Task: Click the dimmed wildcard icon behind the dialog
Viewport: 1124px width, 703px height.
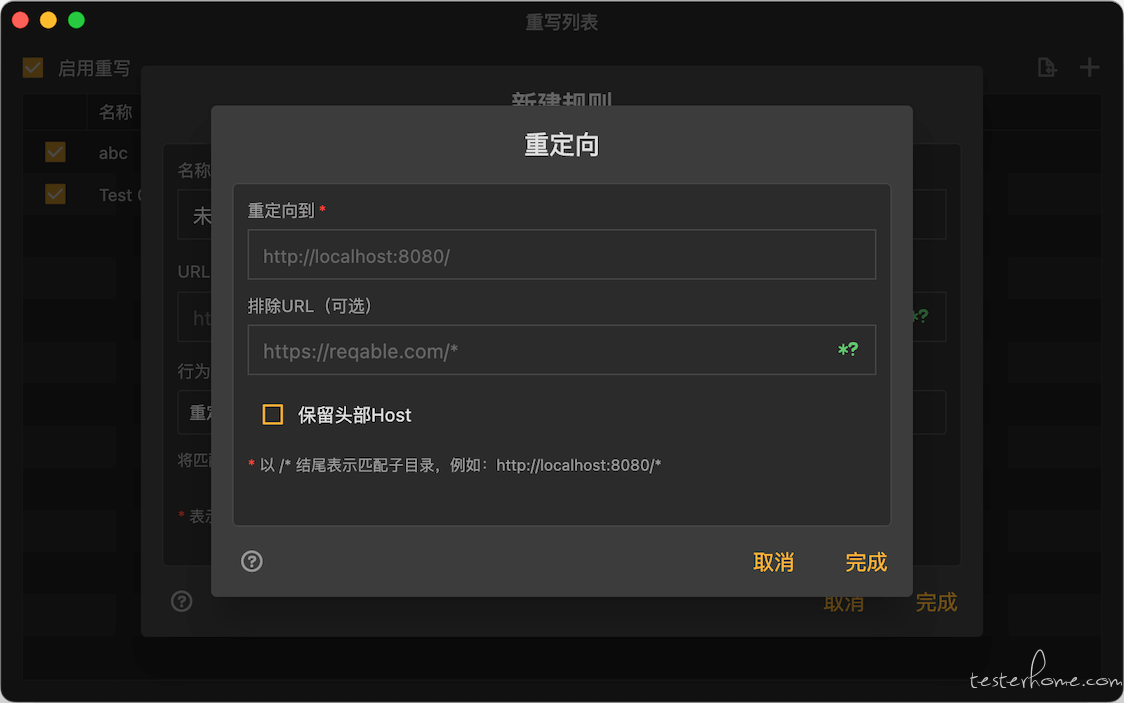Action: tap(920, 316)
